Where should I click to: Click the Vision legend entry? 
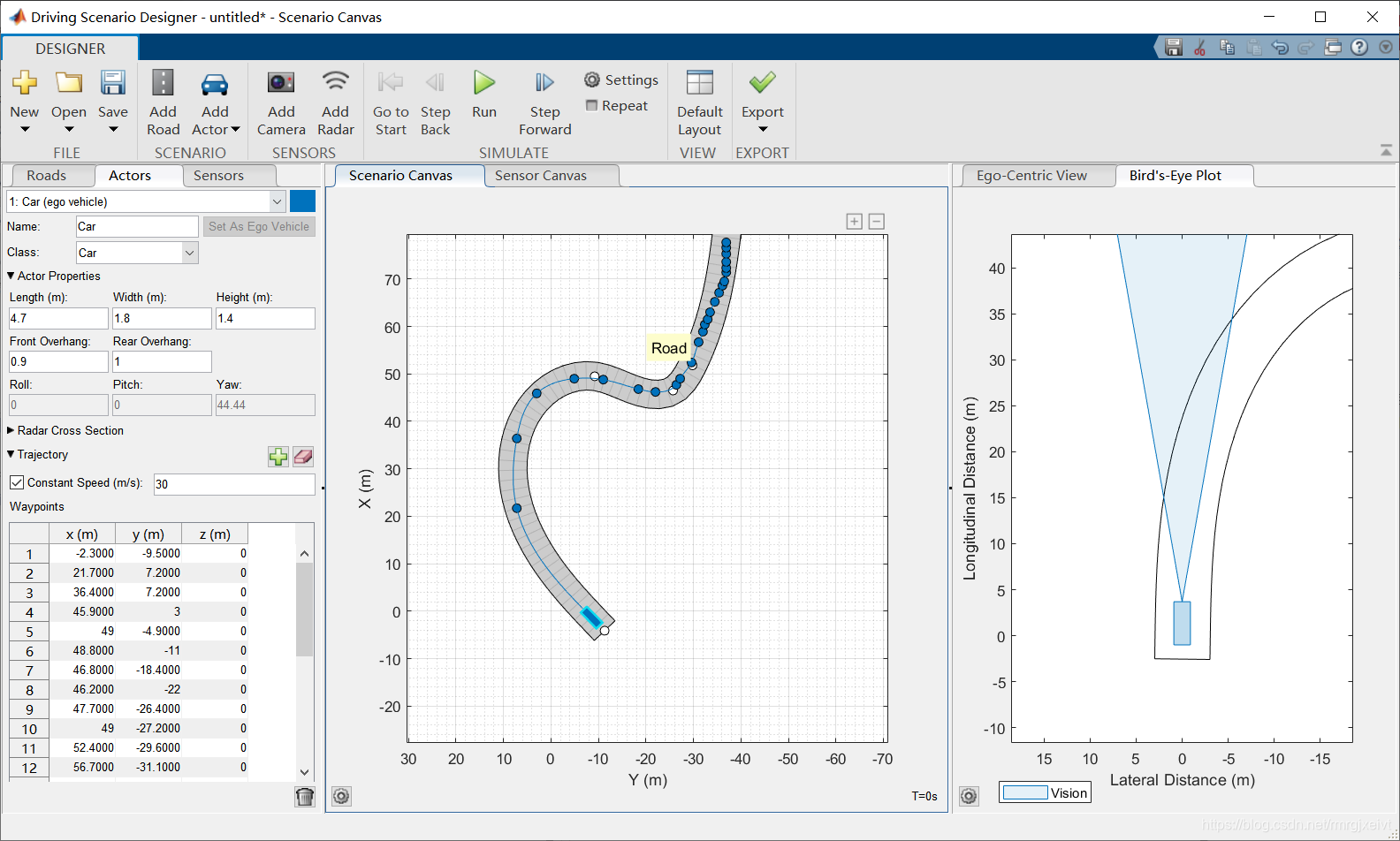pyautogui.click(x=1045, y=792)
